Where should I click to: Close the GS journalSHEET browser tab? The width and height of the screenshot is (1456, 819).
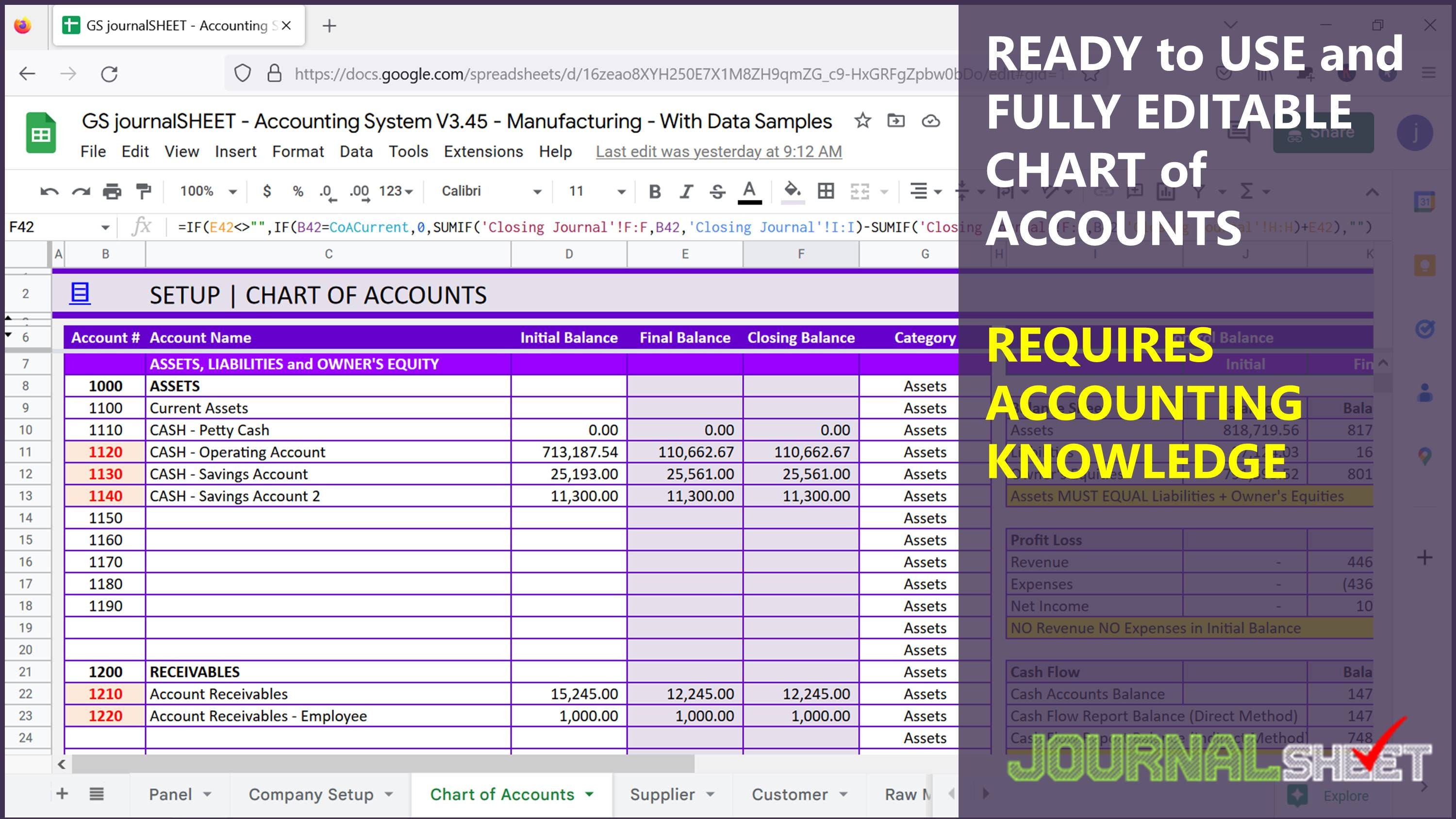tap(286, 25)
